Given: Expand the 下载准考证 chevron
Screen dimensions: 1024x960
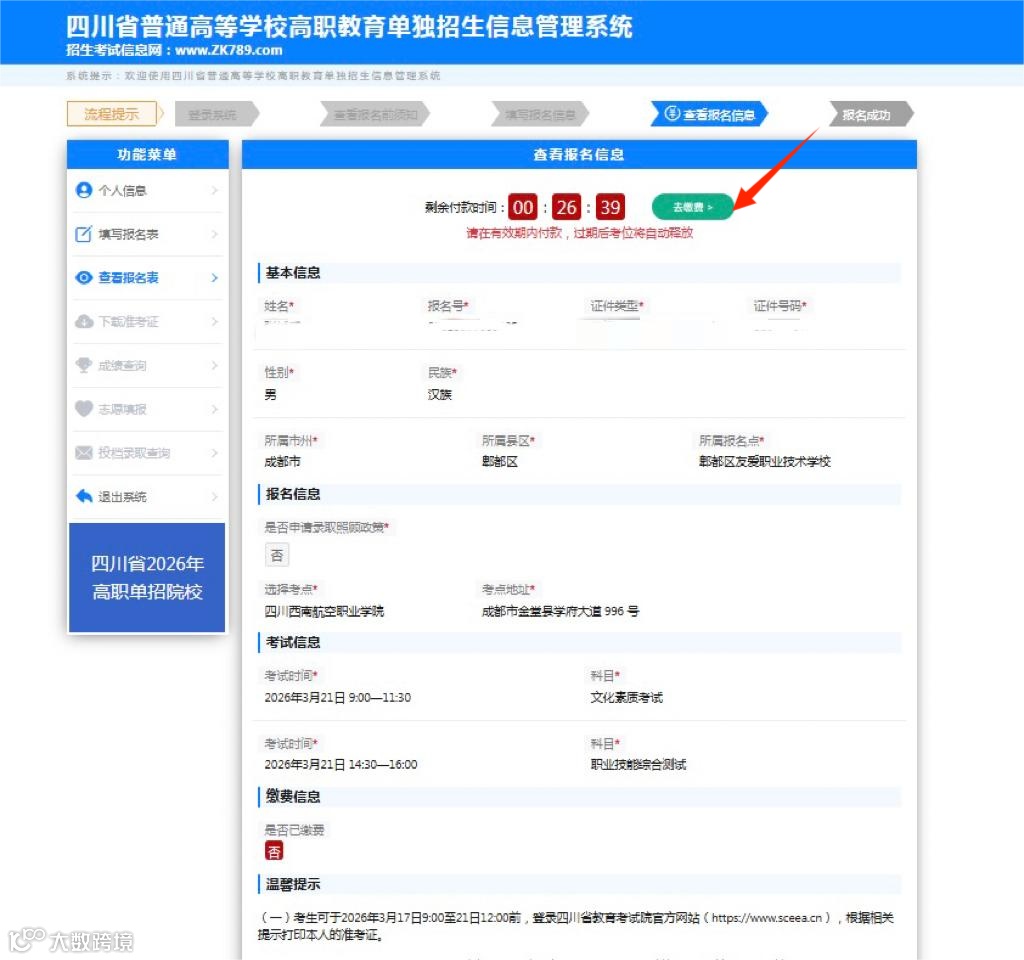Looking at the screenshot, I should (x=215, y=321).
